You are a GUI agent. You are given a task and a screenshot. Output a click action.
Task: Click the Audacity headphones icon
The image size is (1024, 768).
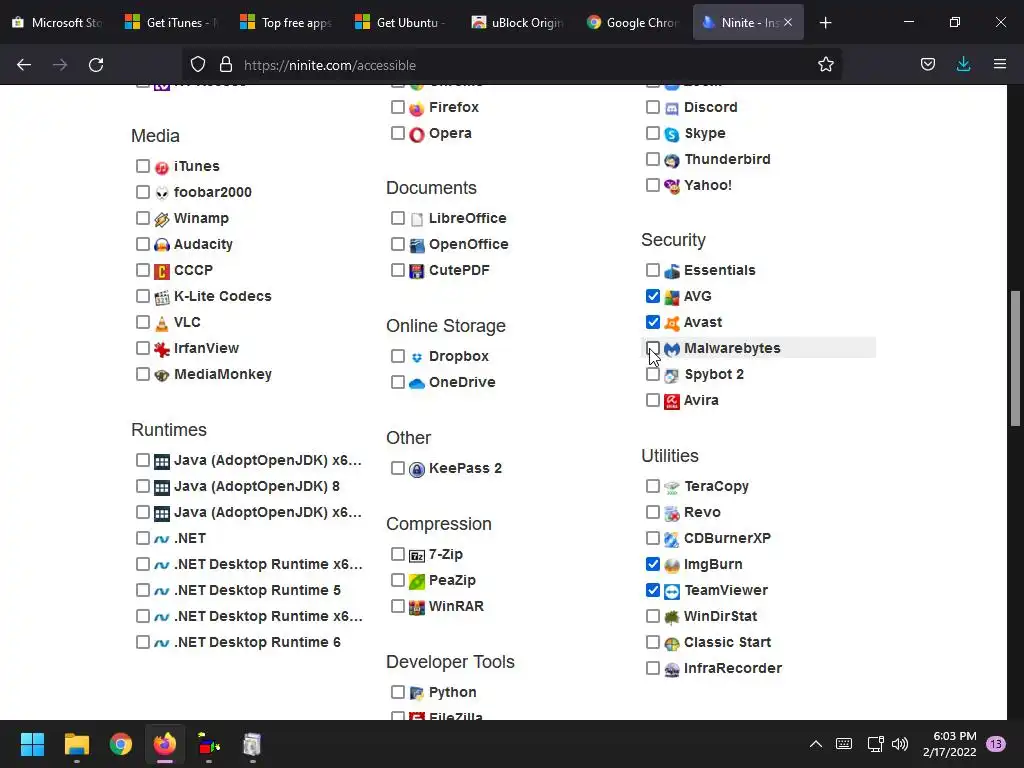pos(162,245)
